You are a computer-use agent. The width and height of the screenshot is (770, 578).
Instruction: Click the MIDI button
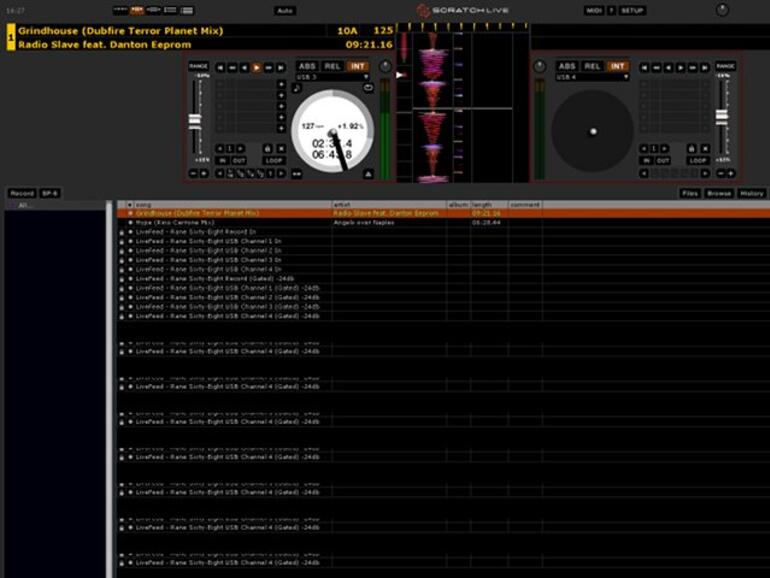coord(594,10)
